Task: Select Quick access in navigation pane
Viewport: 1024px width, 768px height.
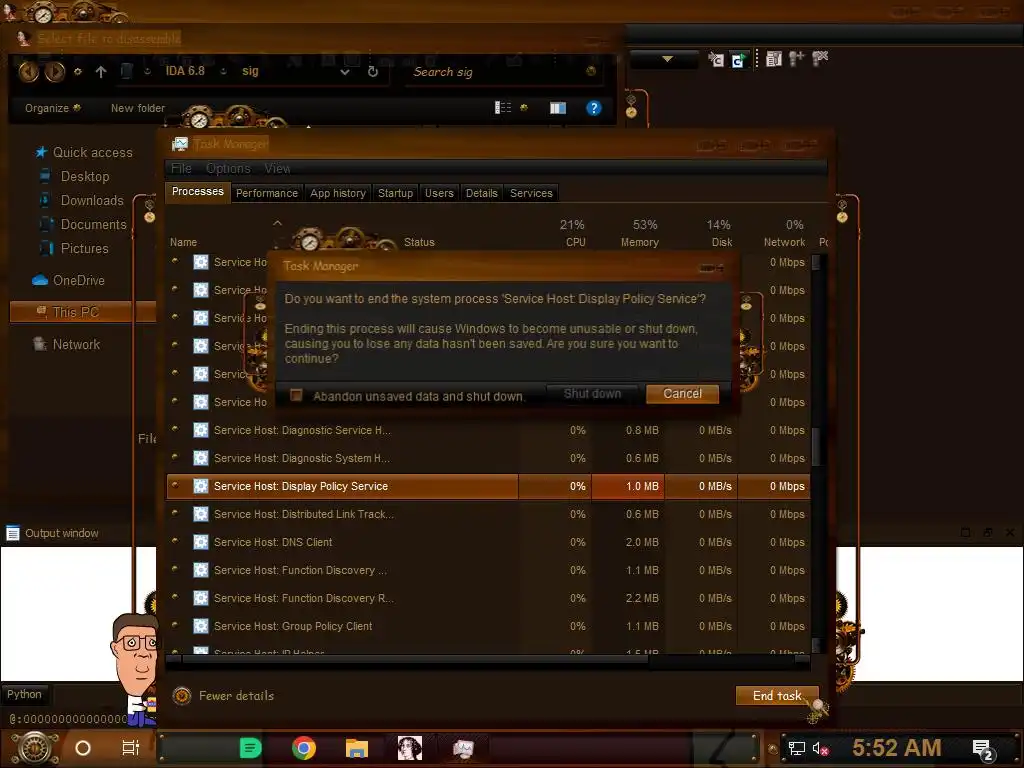Action: point(92,152)
